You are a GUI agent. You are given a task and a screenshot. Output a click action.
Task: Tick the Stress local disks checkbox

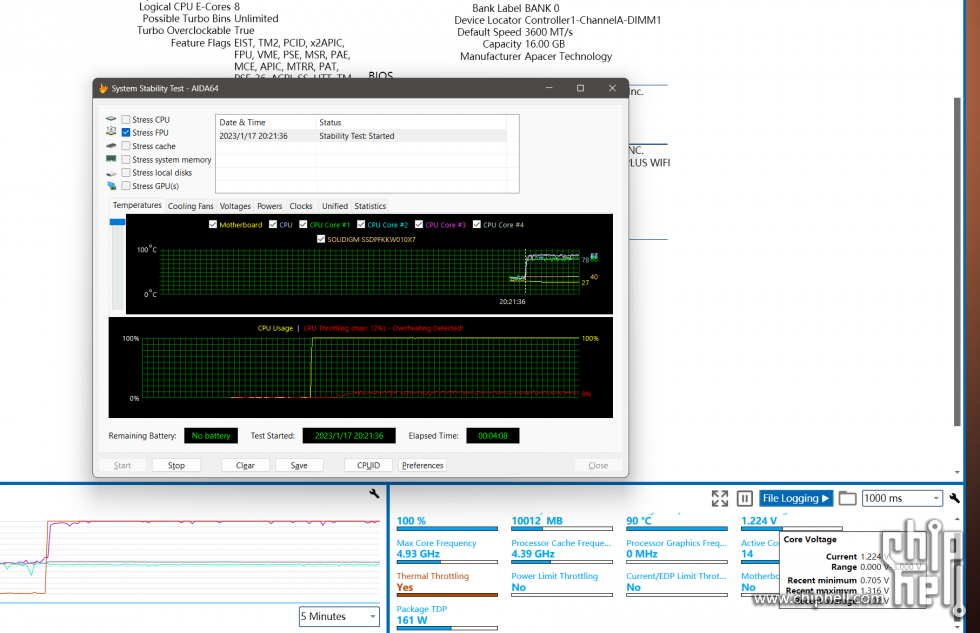[x=126, y=172]
